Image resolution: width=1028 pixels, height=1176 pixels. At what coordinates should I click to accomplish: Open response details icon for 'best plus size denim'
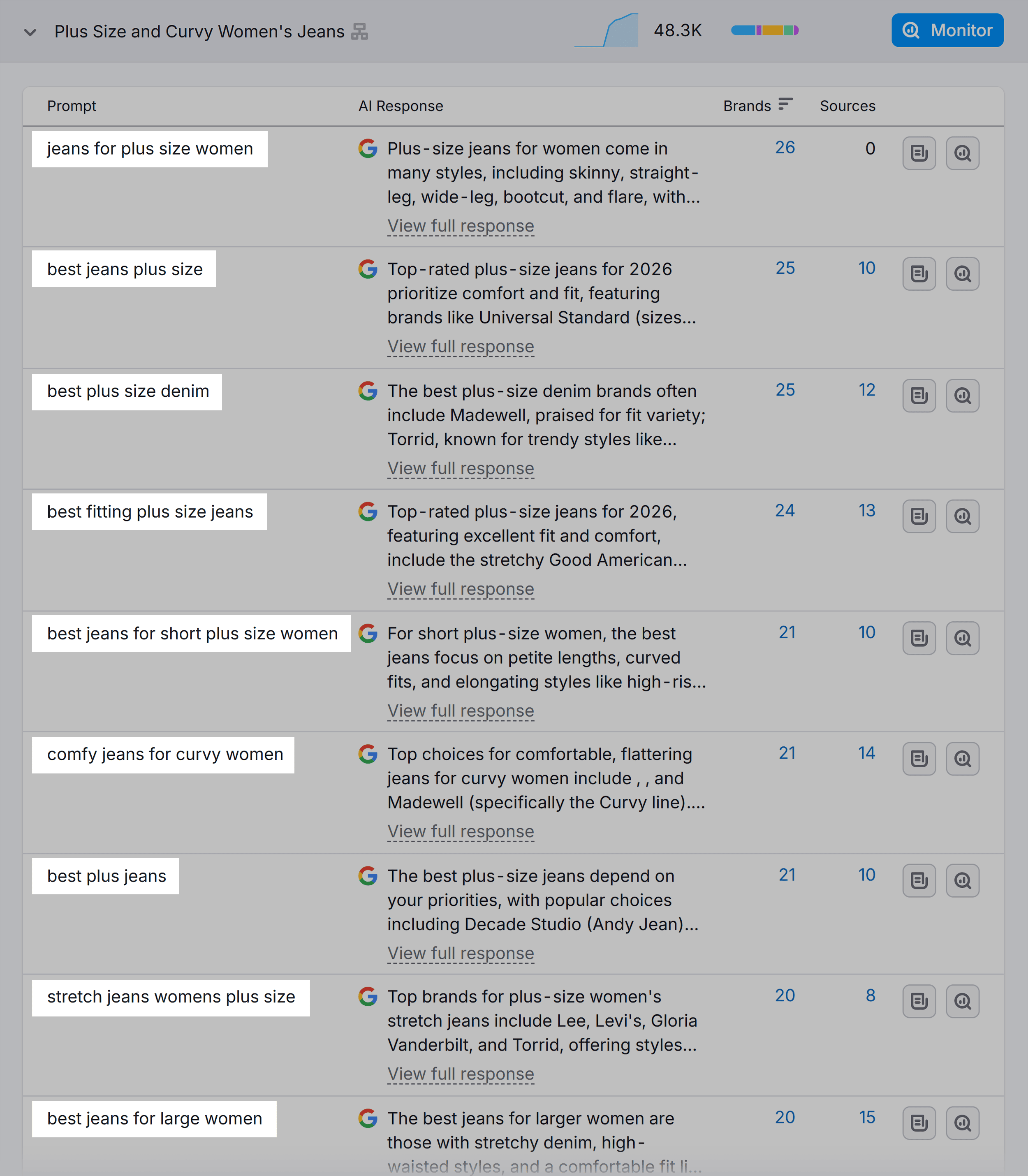(x=919, y=396)
